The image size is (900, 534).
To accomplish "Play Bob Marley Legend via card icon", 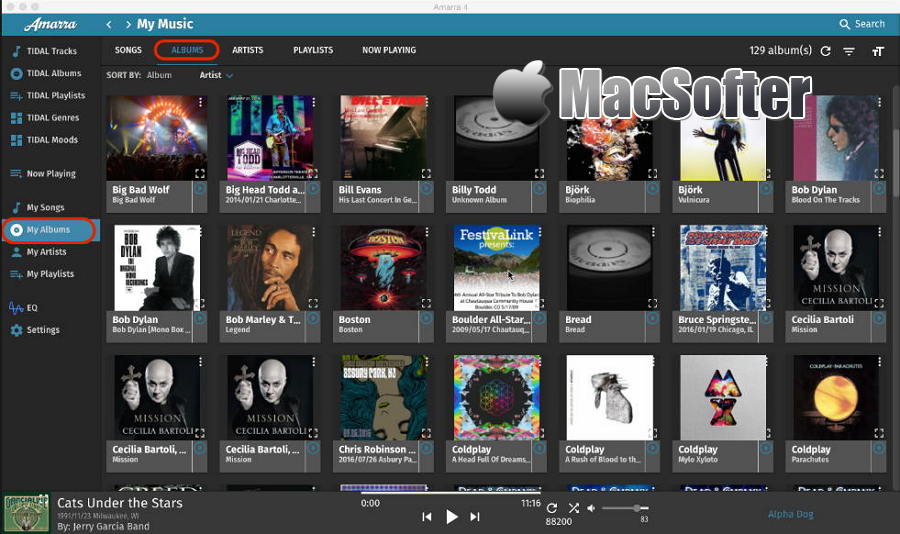I will pos(313,319).
